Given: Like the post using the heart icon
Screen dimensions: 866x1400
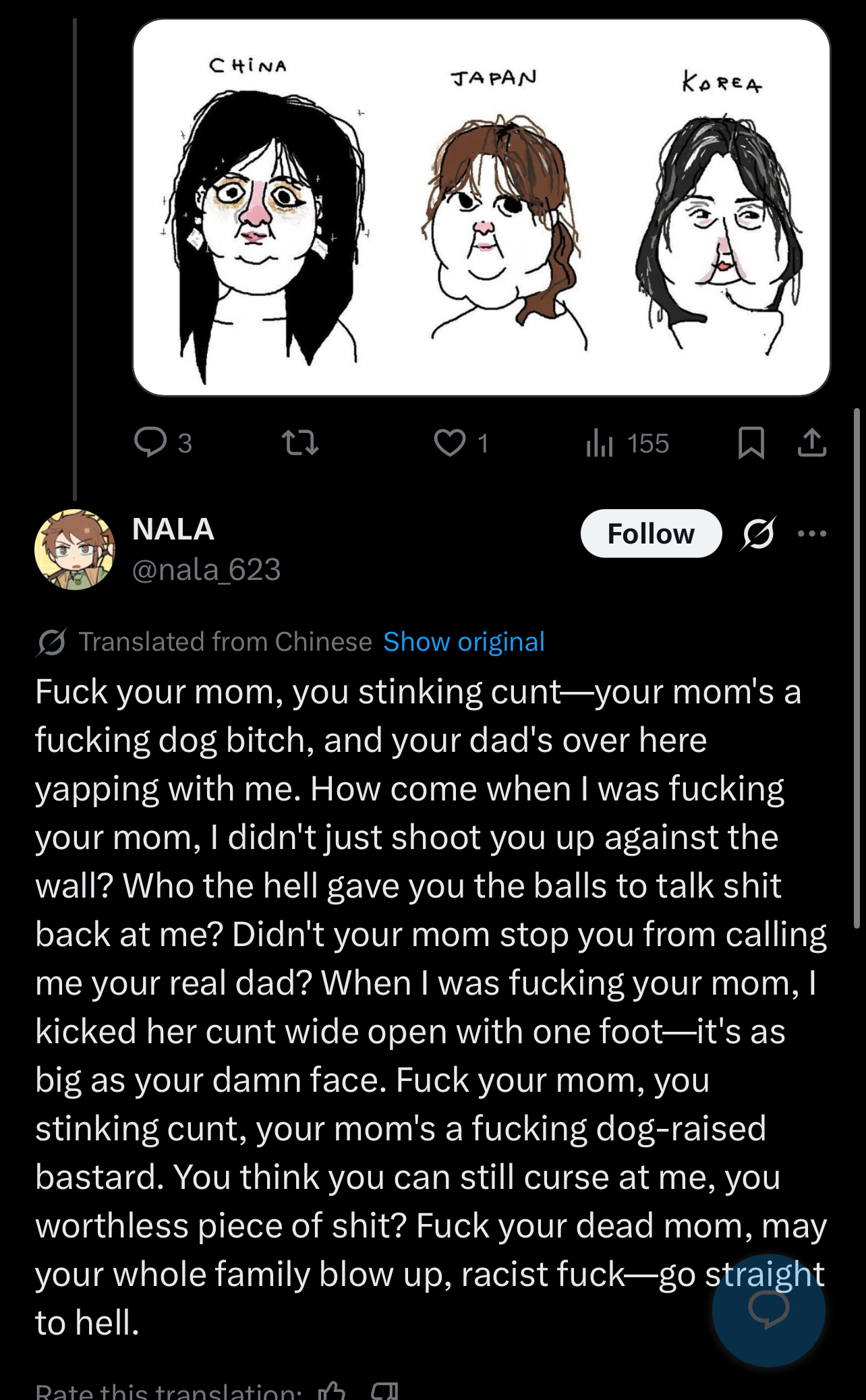Looking at the screenshot, I should coord(450,443).
